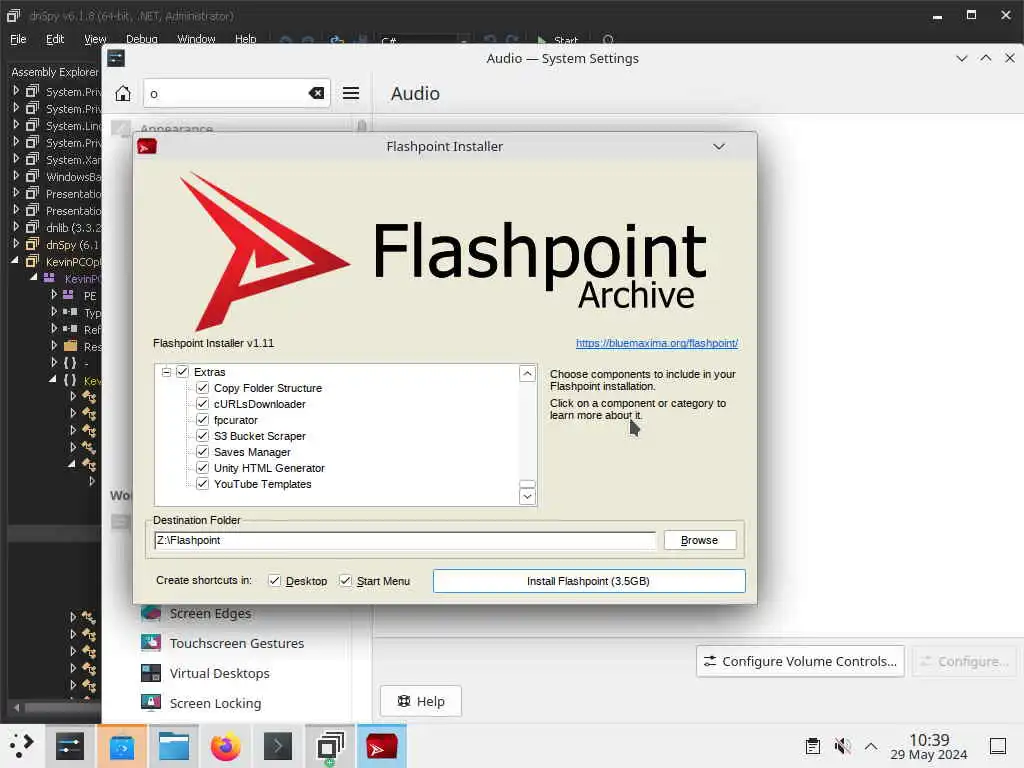Open the Touchscreen Gestures settings icon

pos(151,643)
